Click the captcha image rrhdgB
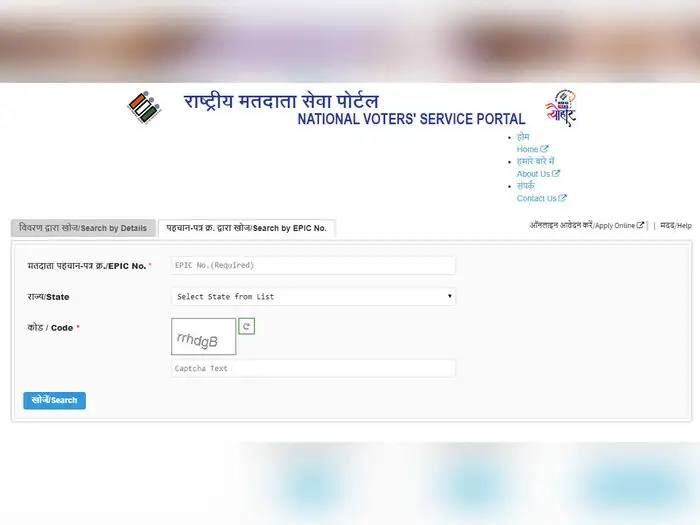700x525 pixels. pos(204,337)
